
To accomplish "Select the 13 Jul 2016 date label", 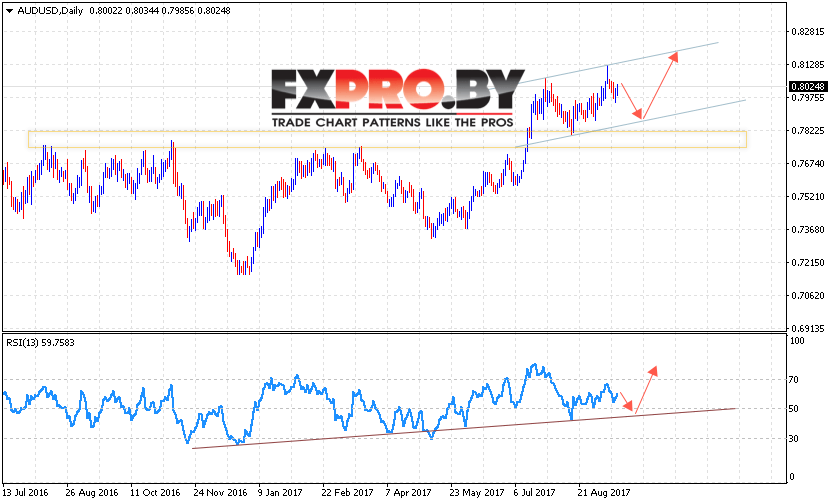I will [25, 492].
